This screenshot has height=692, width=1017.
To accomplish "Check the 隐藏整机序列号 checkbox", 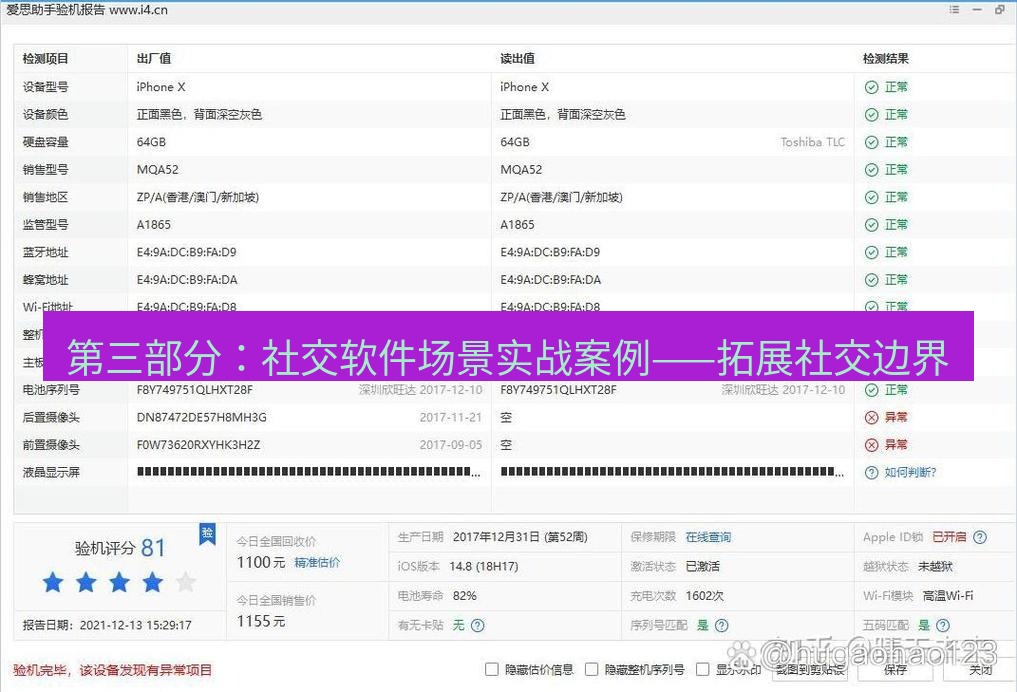I will coord(593,670).
